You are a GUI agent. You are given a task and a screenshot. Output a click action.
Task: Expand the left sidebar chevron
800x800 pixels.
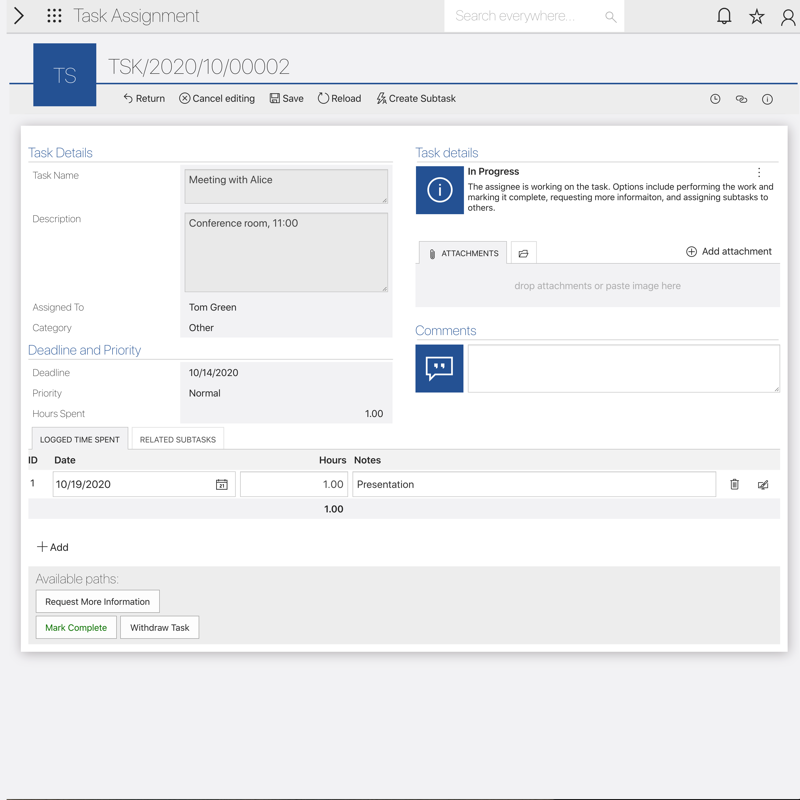[18, 16]
